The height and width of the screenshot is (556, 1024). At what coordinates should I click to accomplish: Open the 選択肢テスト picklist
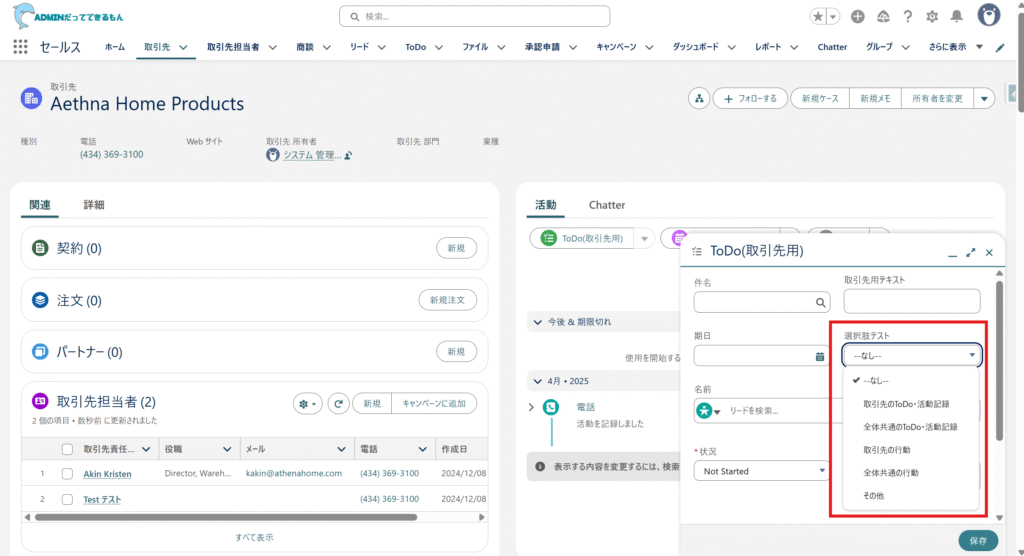pos(912,355)
